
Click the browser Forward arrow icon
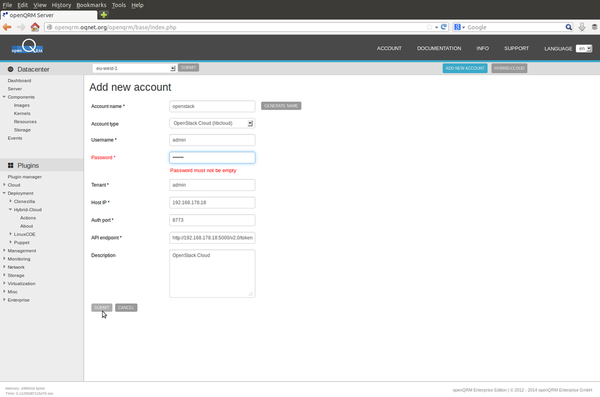click(21, 27)
